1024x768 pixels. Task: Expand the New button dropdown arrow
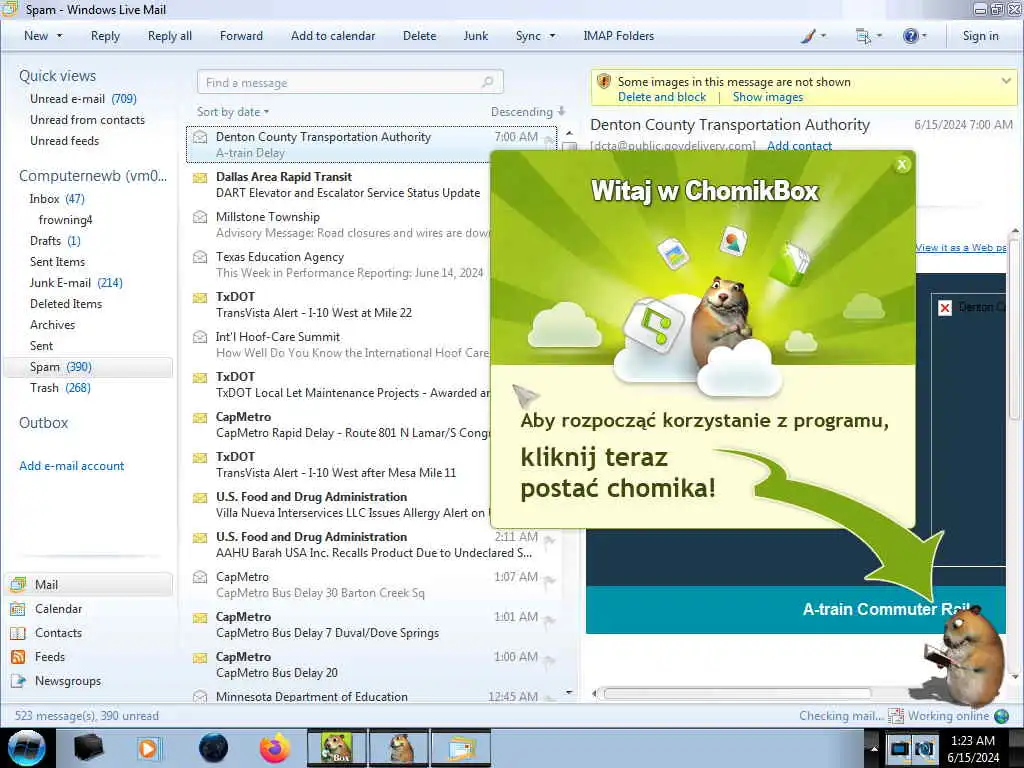coord(60,36)
